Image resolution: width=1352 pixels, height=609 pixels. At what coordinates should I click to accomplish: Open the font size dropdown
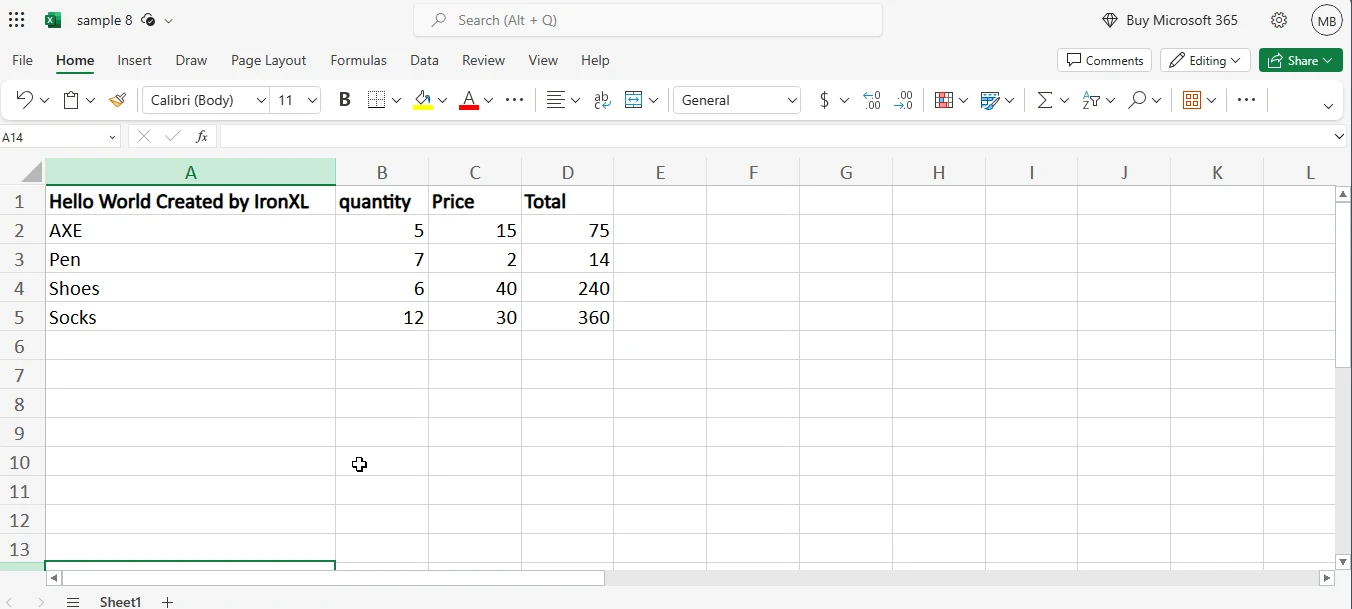(x=313, y=100)
